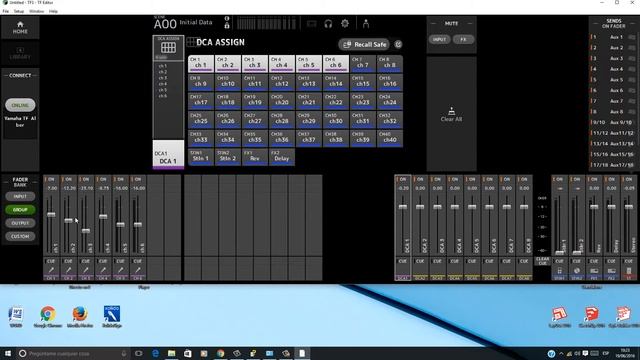
Task: Toggle CUE on DCA 3 strip
Action: coord(437,261)
